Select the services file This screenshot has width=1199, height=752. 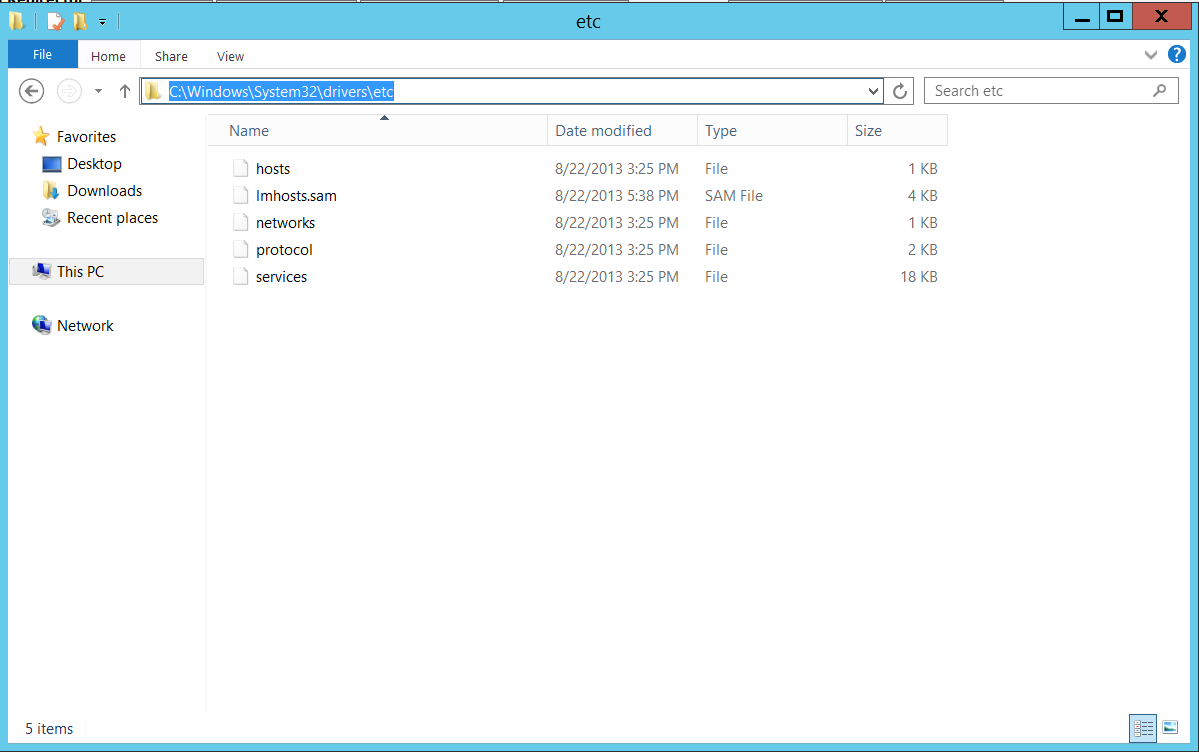click(281, 277)
